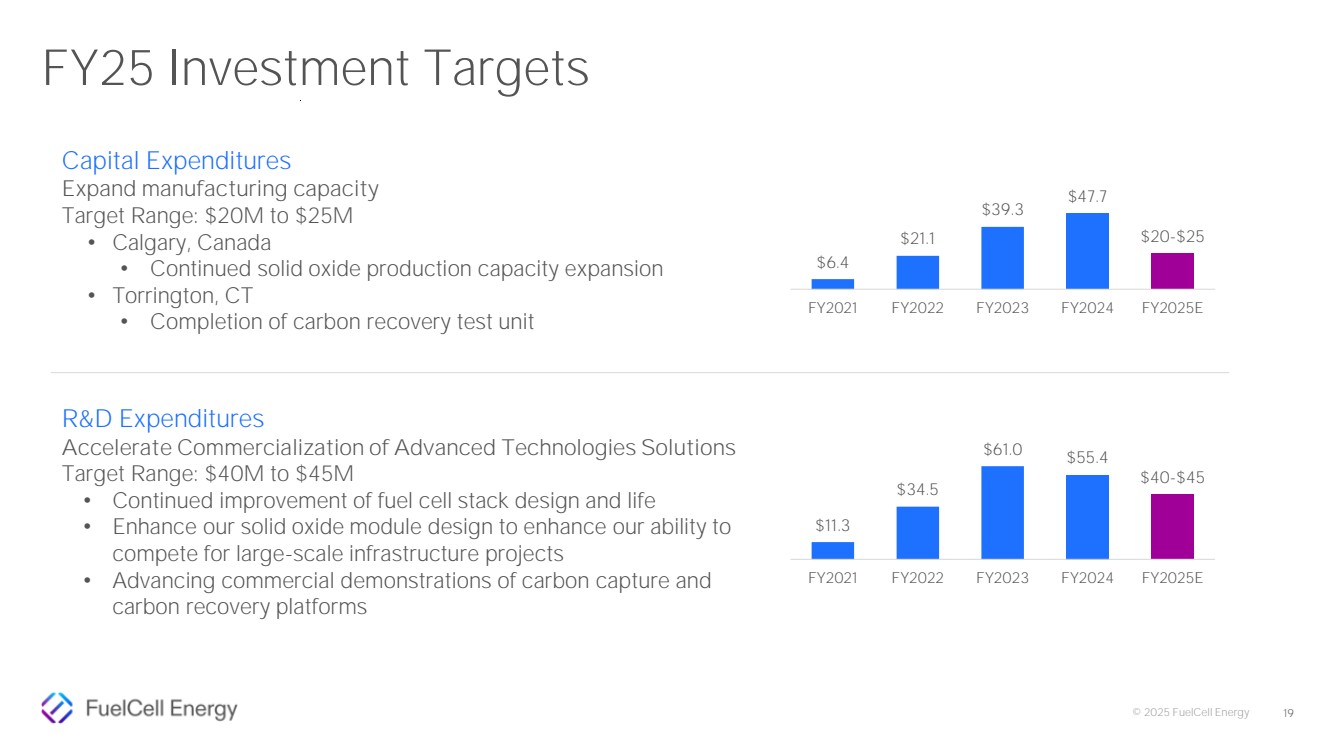Image resolution: width=1333 pixels, height=749 pixels.
Task: Click 'Completion of carbon recovery test unit'
Action: click(342, 322)
